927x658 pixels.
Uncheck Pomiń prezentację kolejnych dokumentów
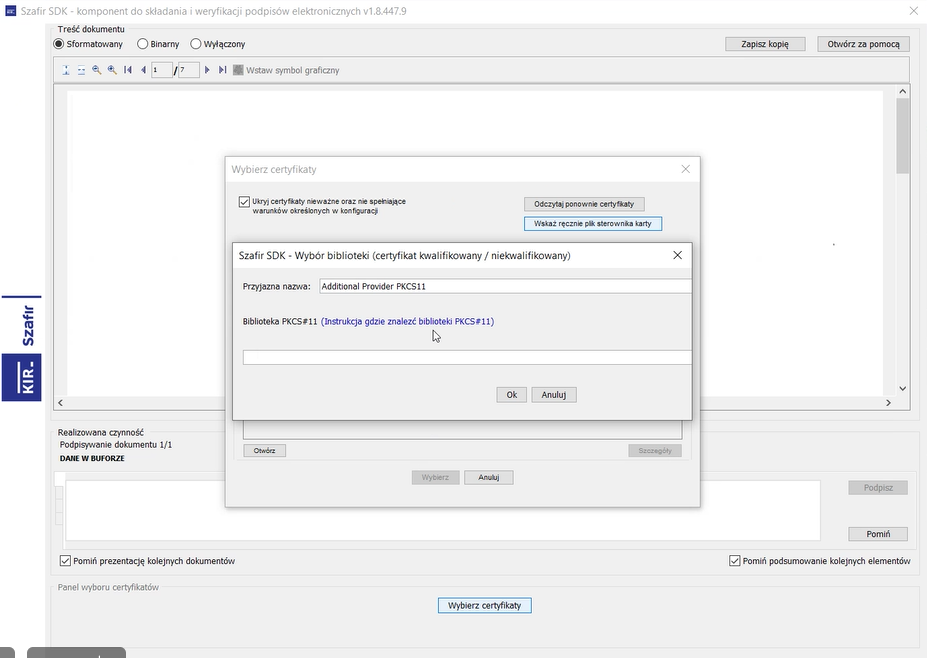click(66, 561)
